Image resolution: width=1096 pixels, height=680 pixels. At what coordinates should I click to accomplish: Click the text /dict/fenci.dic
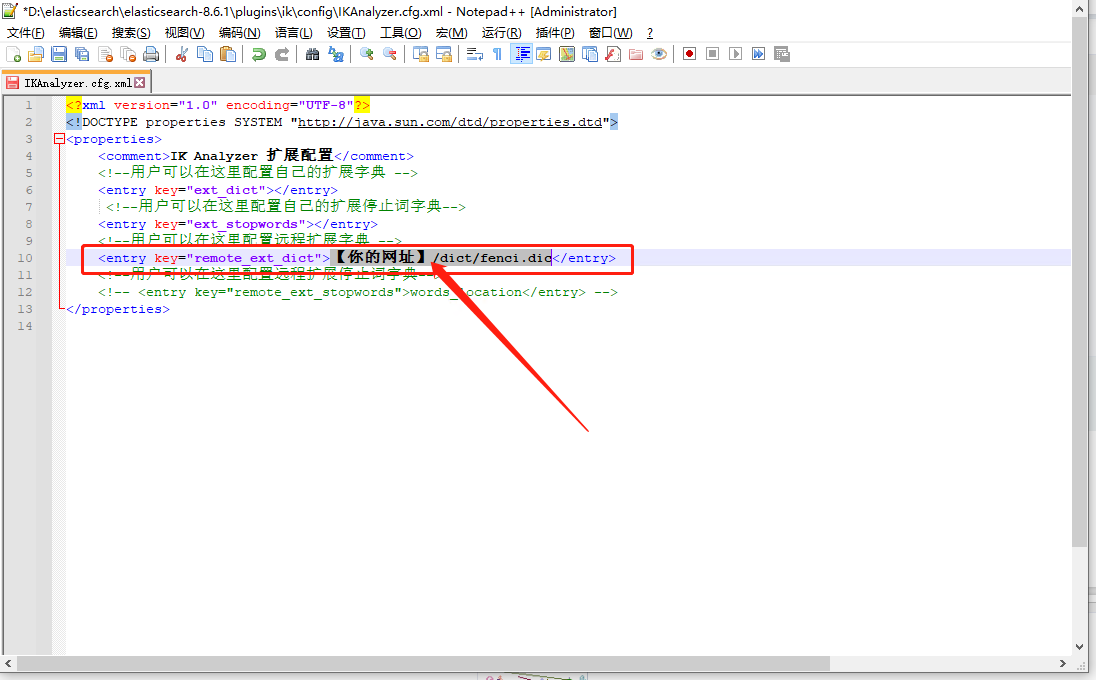click(493, 258)
